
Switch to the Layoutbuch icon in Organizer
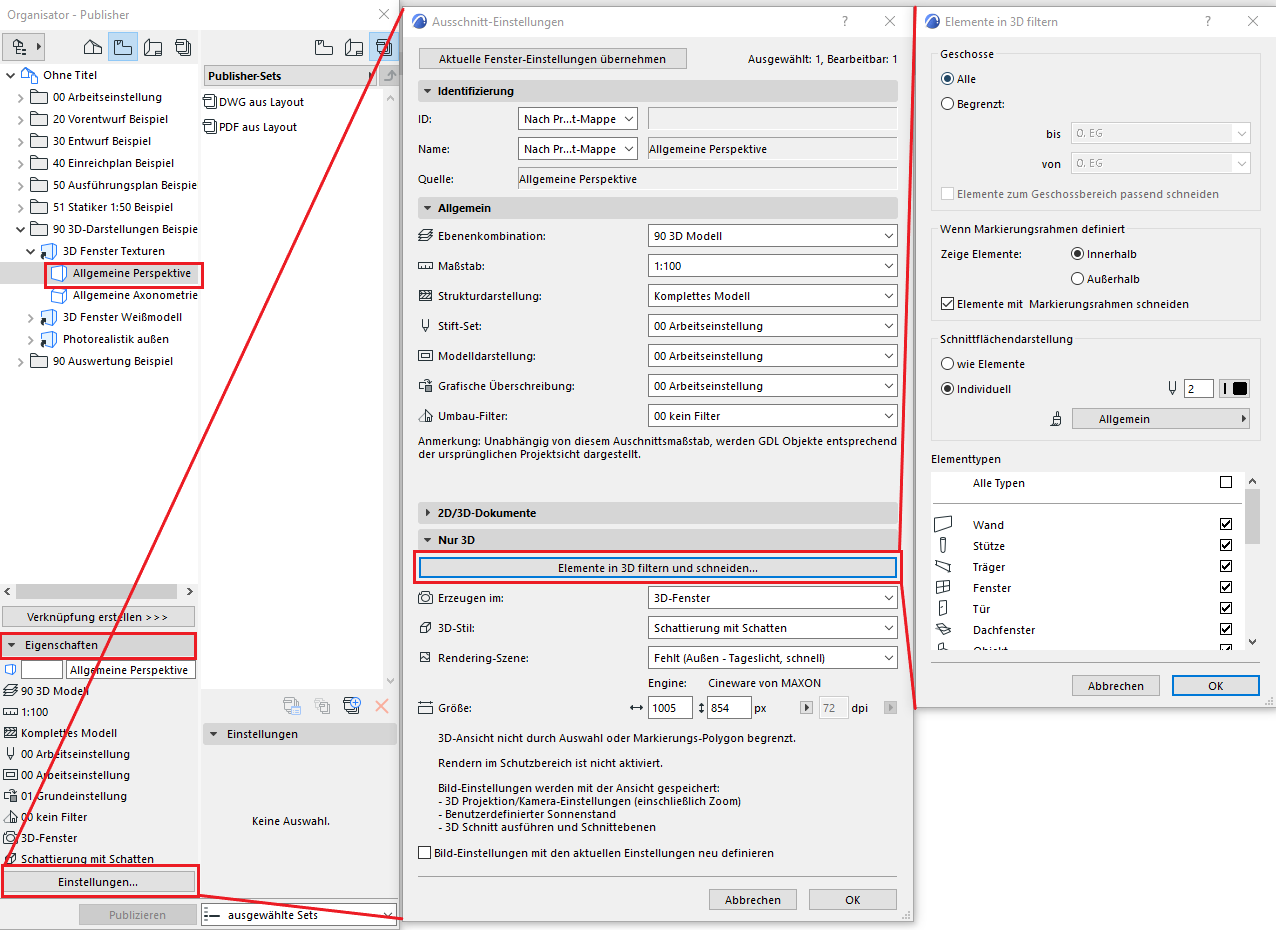click(154, 46)
